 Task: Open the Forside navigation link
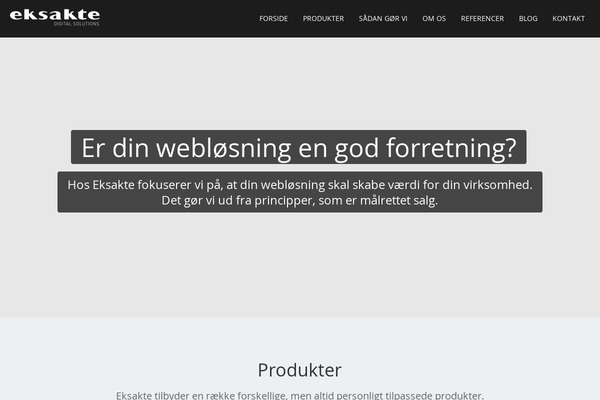pos(273,18)
